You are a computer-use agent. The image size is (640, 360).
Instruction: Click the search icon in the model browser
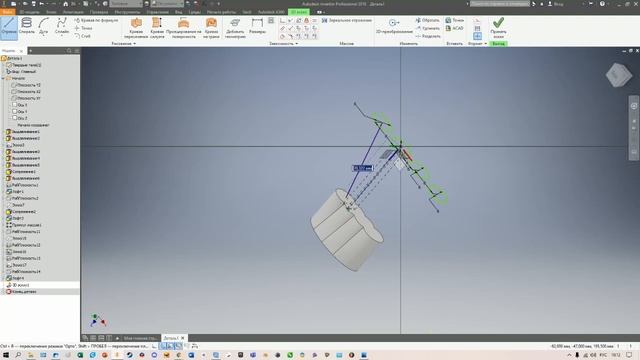click(x=69, y=51)
